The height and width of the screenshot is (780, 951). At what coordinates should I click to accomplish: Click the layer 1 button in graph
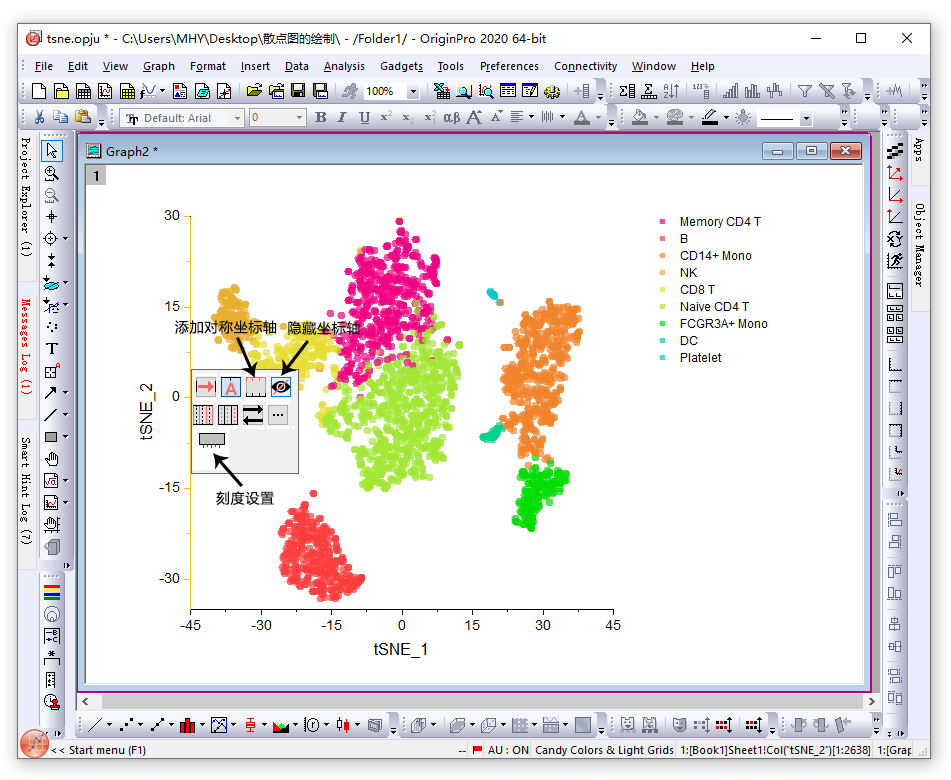[x=96, y=176]
